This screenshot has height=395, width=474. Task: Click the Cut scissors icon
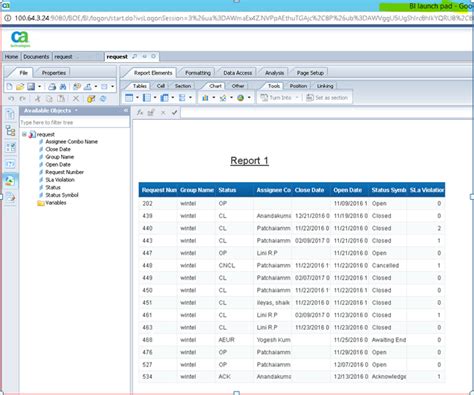click(37, 99)
